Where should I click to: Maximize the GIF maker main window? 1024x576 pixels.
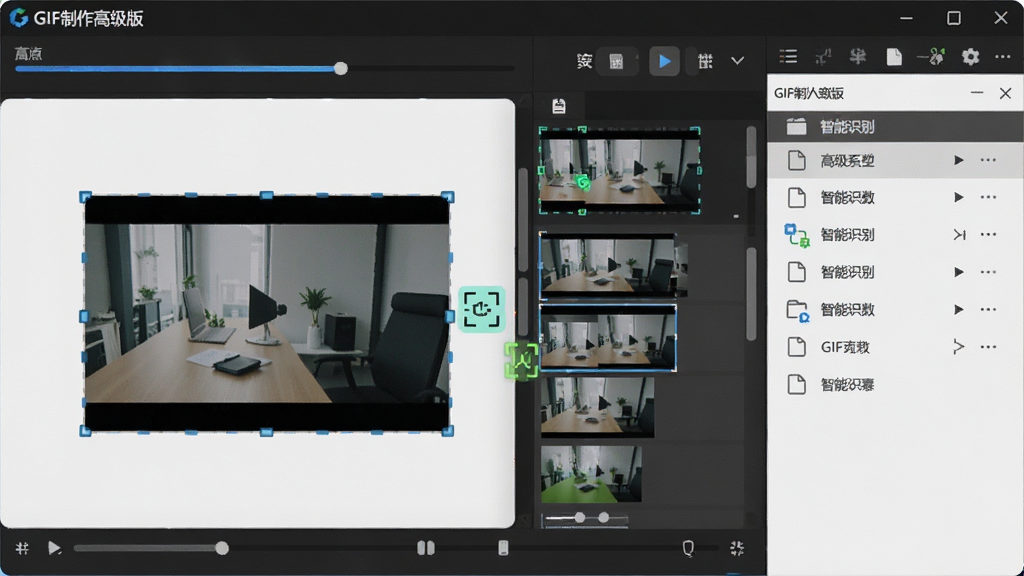(953, 18)
